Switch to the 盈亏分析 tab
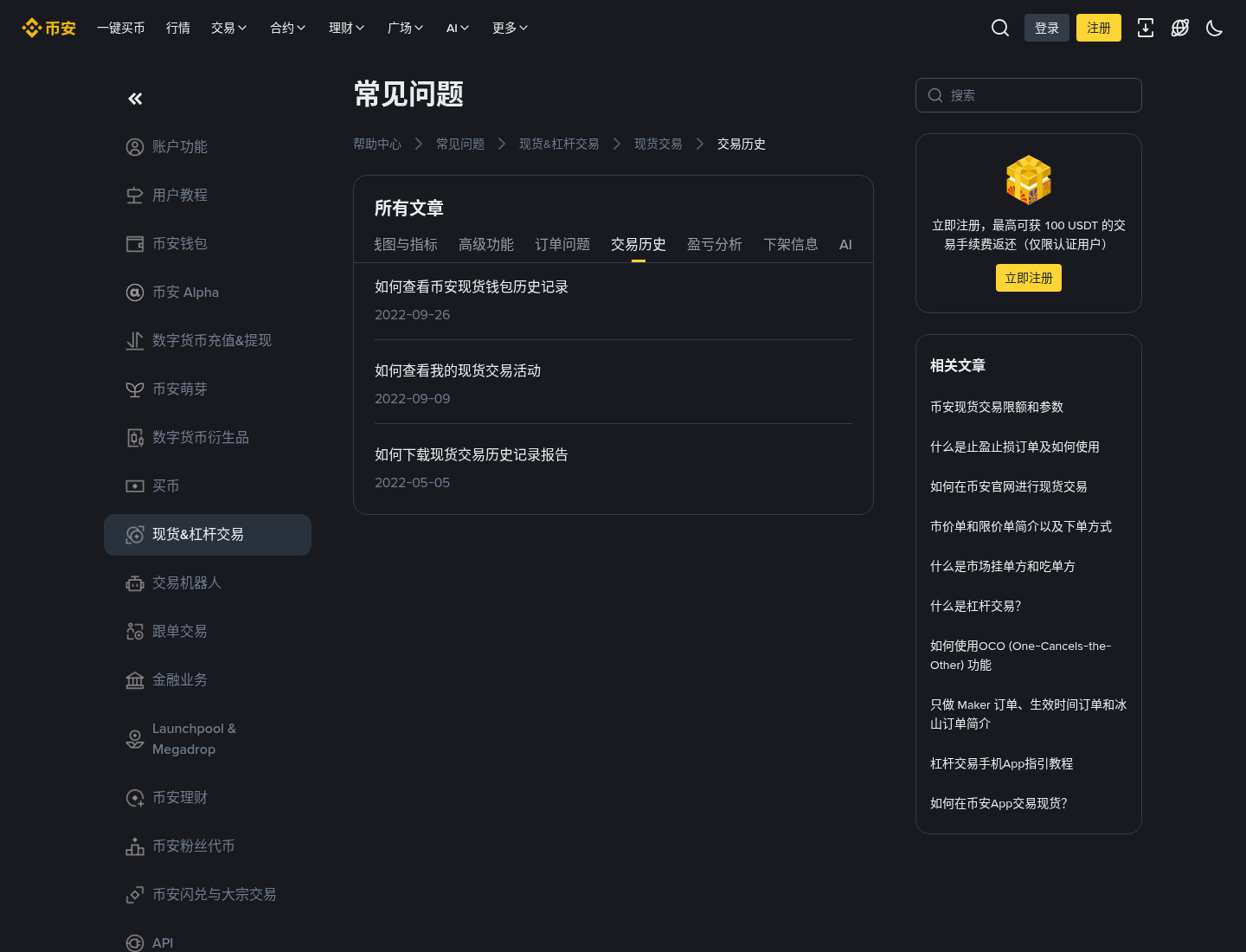The width and height of the screenshot is (1246, 952). tap(715, 245)
